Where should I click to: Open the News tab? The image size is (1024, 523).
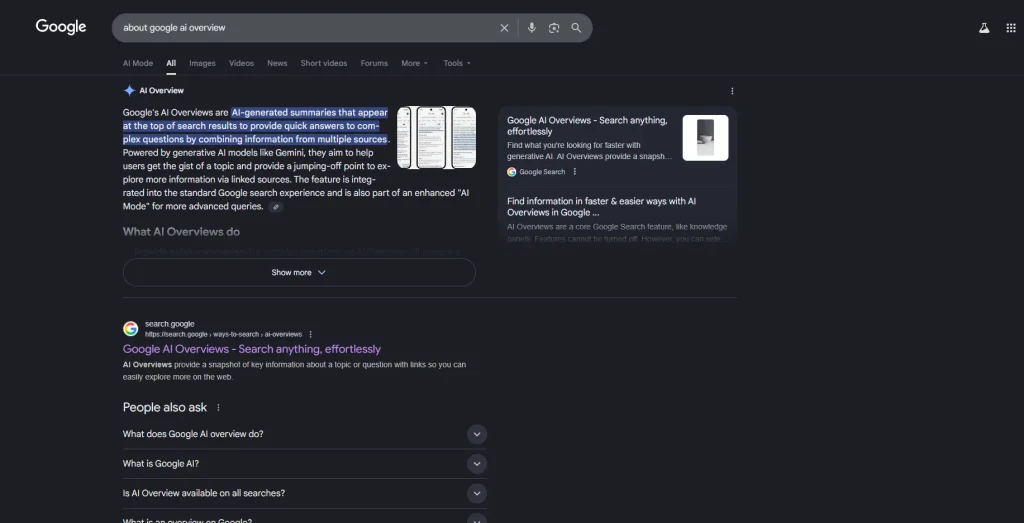pos(277,63)
